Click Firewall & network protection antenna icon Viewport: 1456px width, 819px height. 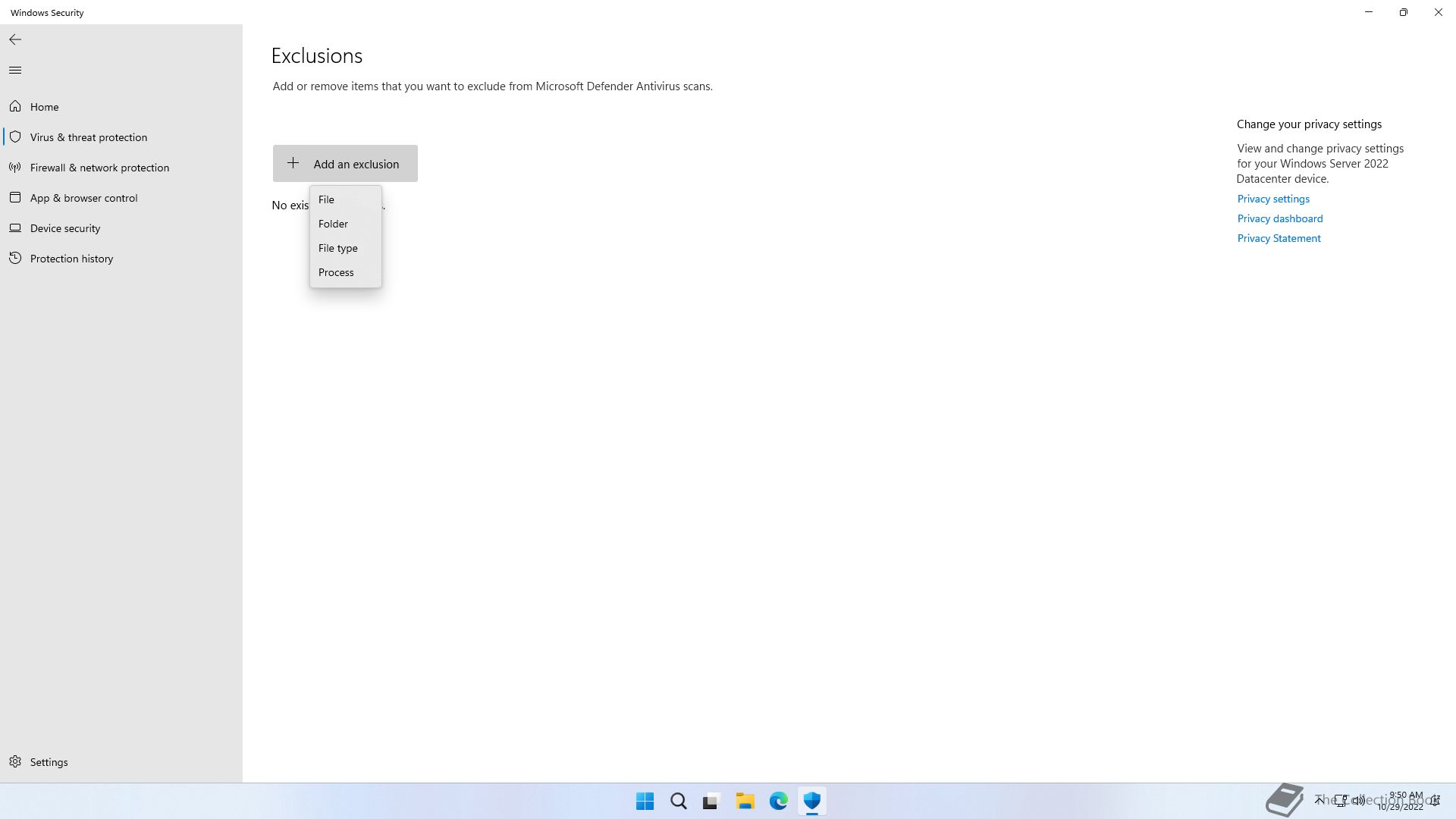tap(15, 168)
